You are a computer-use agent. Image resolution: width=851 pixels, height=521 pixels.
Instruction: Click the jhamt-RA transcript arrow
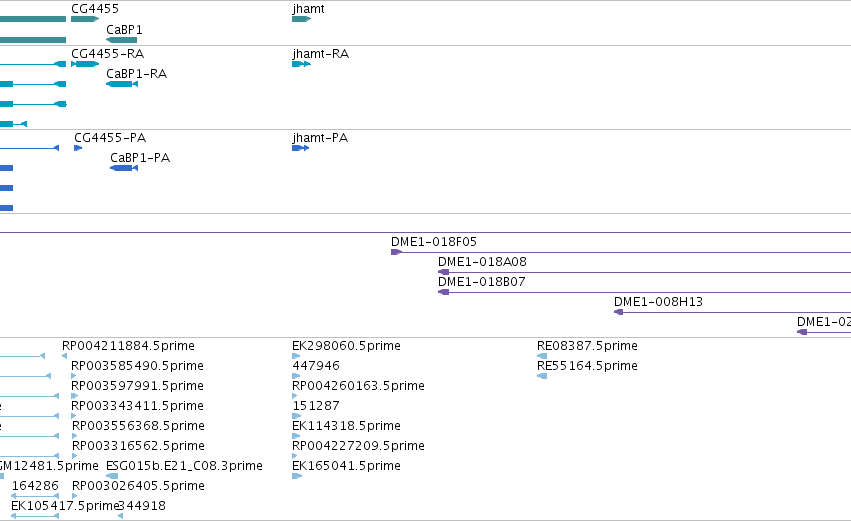(301, 64)
